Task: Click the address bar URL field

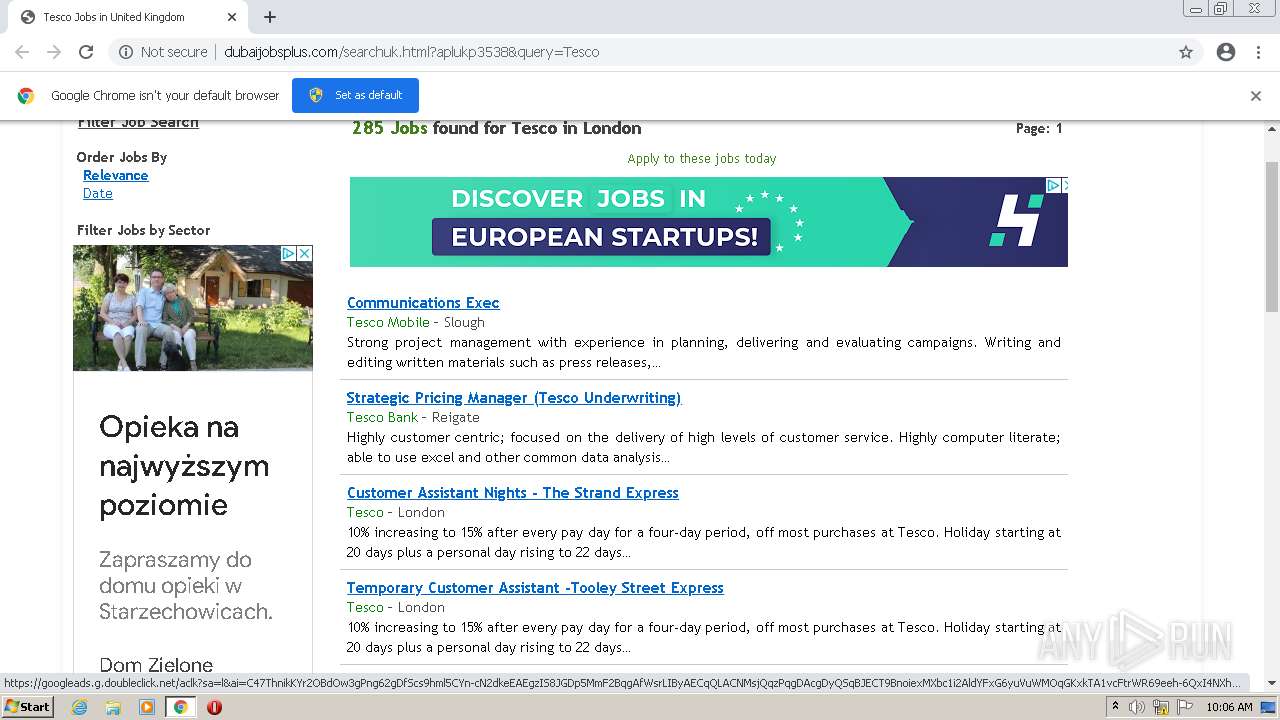Action: (x=650, y=52)
